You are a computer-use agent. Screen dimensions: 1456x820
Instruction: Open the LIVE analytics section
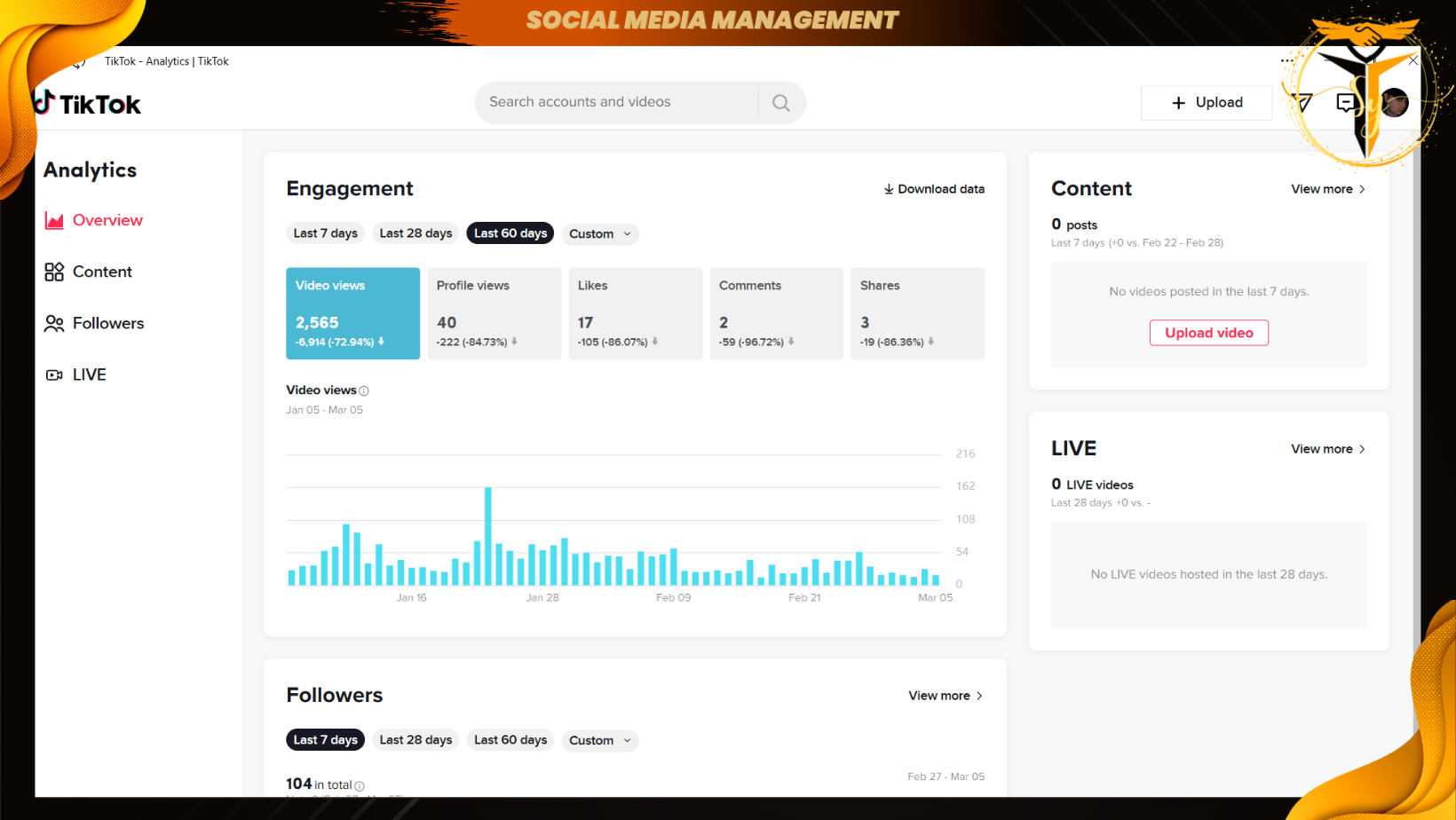[x=75, y=375]
